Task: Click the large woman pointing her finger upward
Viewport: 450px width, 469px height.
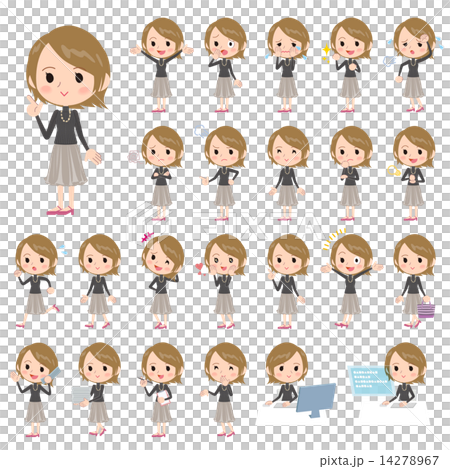Action: 68,120
